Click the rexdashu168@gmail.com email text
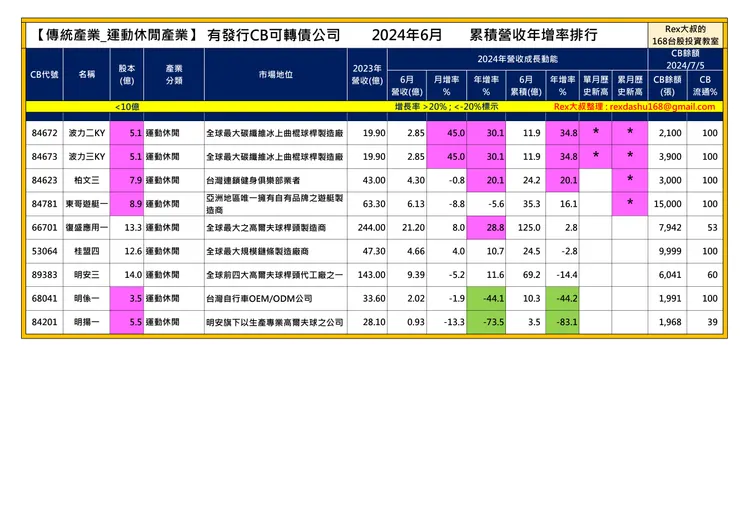 tap(662, 107)
